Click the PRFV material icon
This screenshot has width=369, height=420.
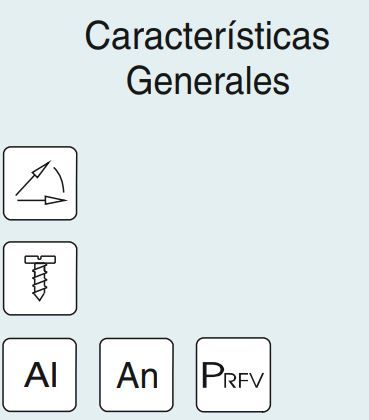[233, 375]
